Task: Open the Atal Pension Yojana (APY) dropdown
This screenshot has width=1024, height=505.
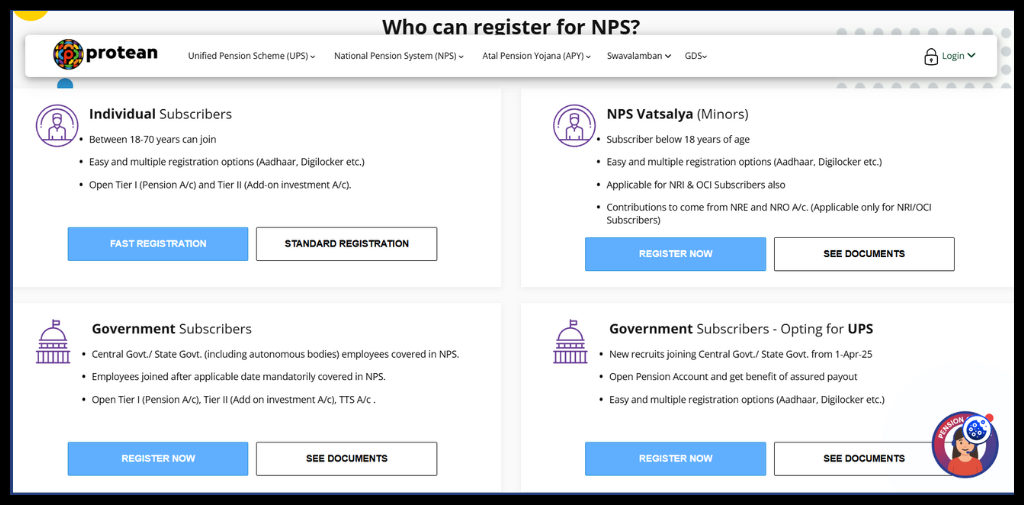Action: (x=536, y=57)
